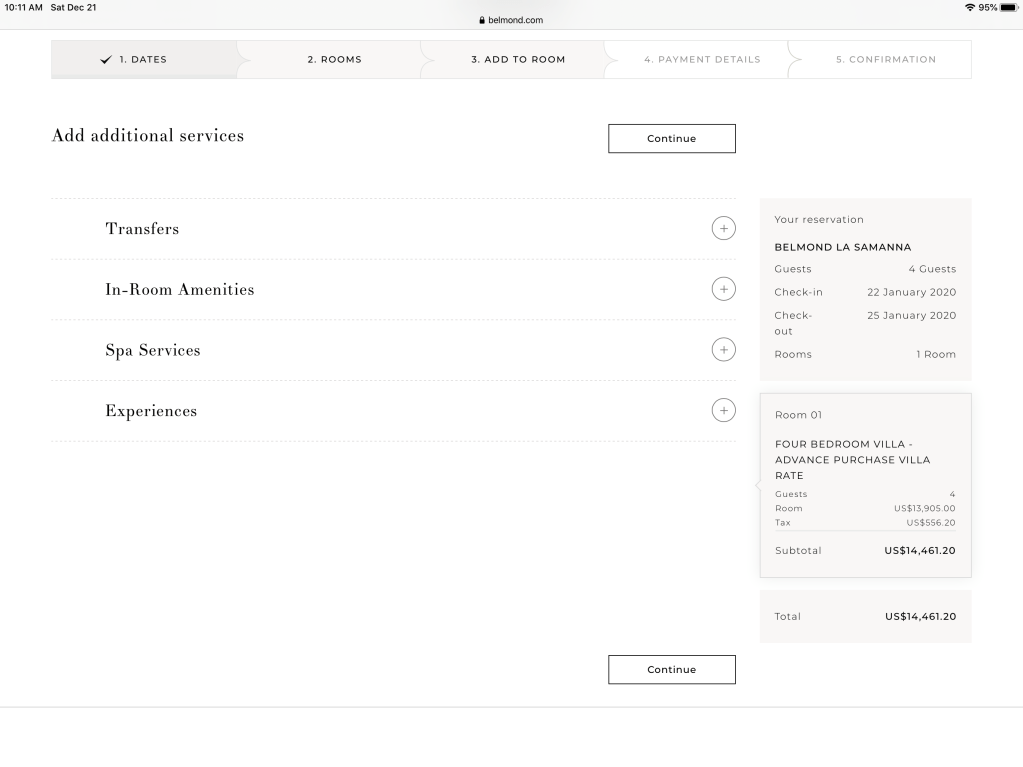This screenshot has width=1023, height=767.
Task: Tap the lock icon in address bar
Action: [482, 20]
